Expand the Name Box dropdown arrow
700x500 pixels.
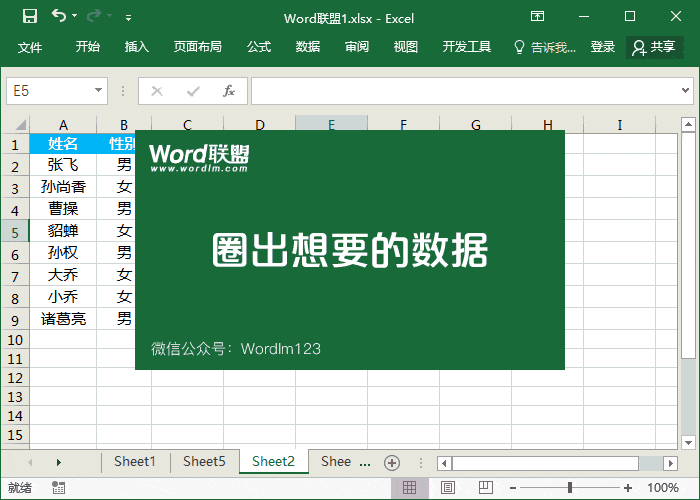tap(99, 91)
